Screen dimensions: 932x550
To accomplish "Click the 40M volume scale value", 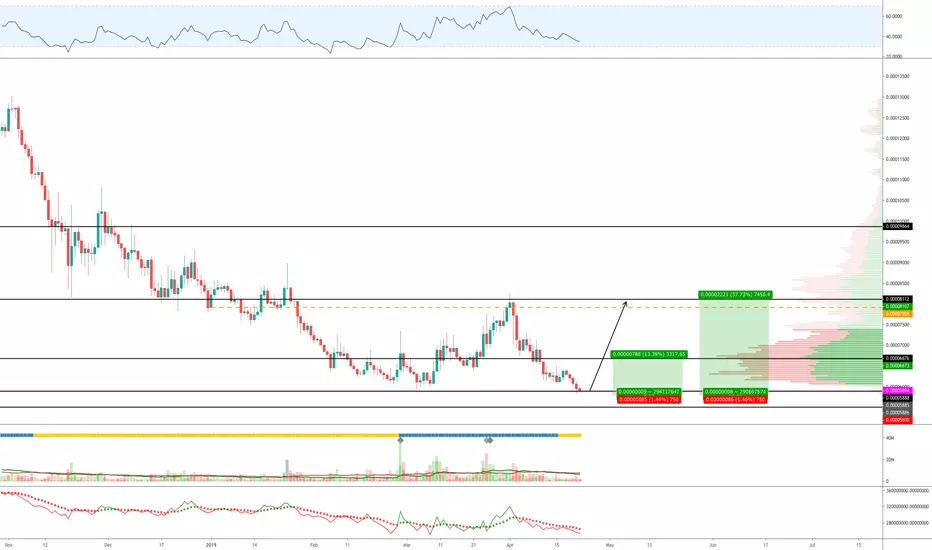I will click(890, 438).
